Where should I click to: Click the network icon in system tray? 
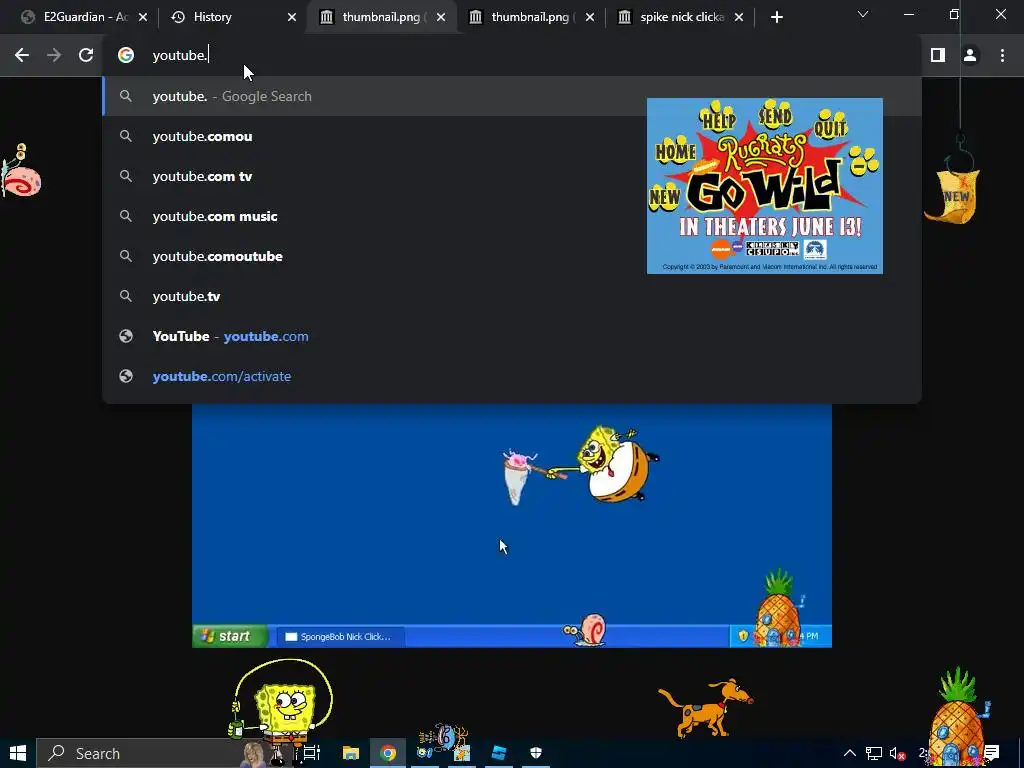(874, 754)
